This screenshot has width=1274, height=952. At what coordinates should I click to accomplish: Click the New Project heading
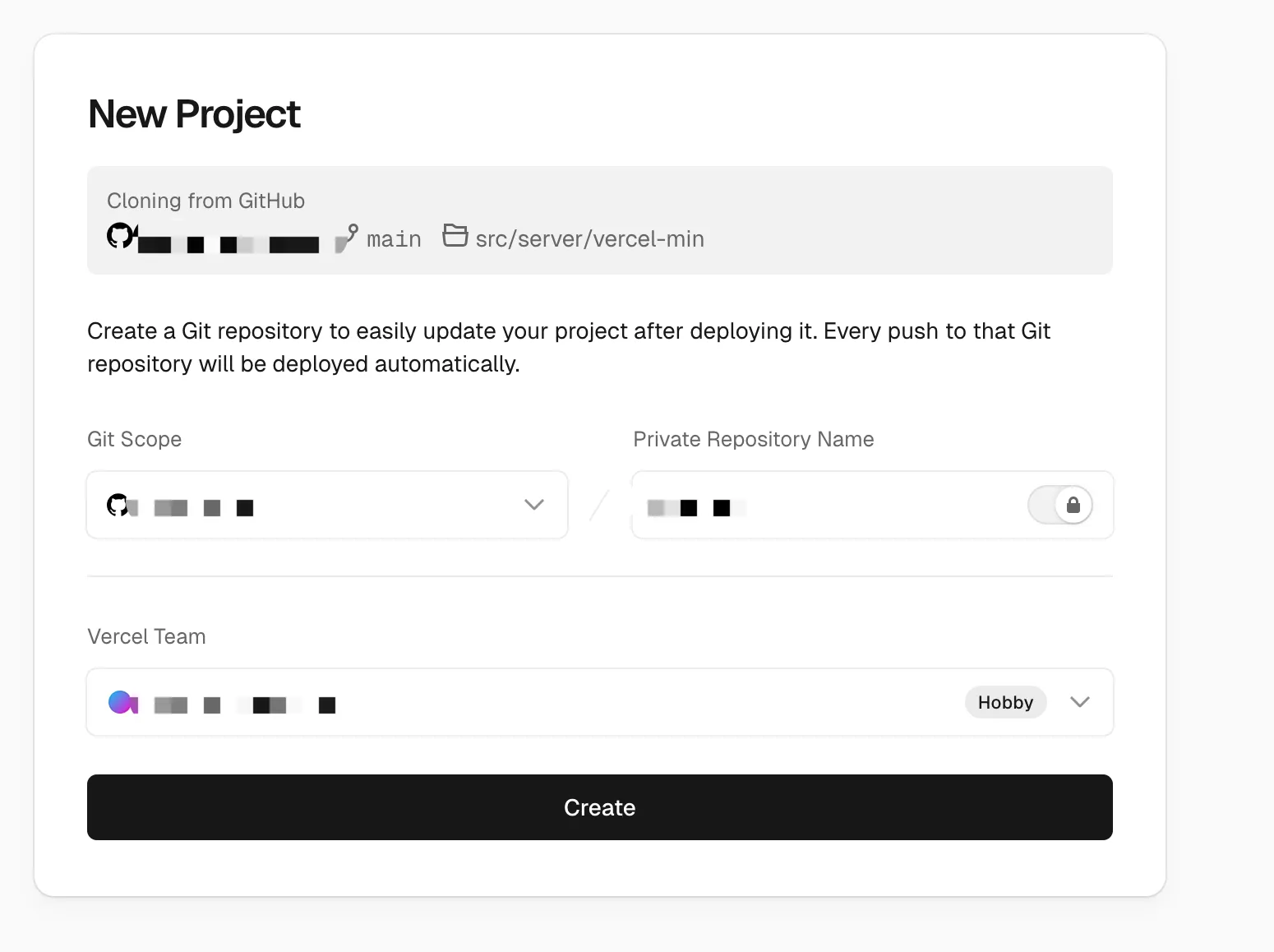194,114
